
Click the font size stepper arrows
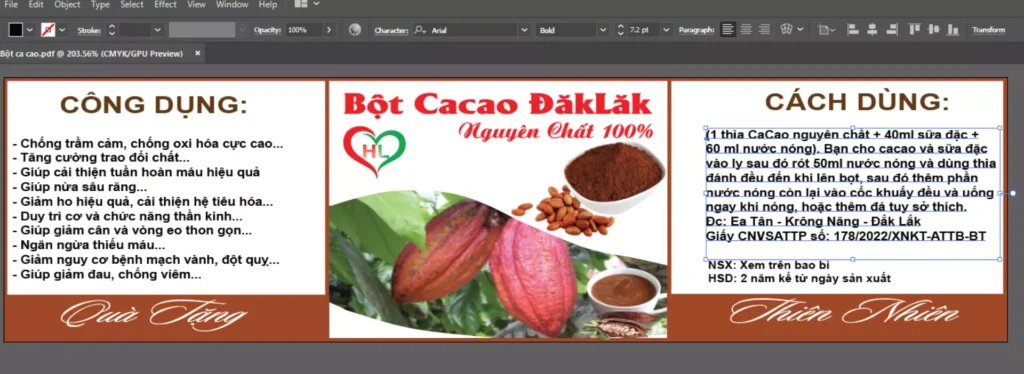(x=620, y=30)
